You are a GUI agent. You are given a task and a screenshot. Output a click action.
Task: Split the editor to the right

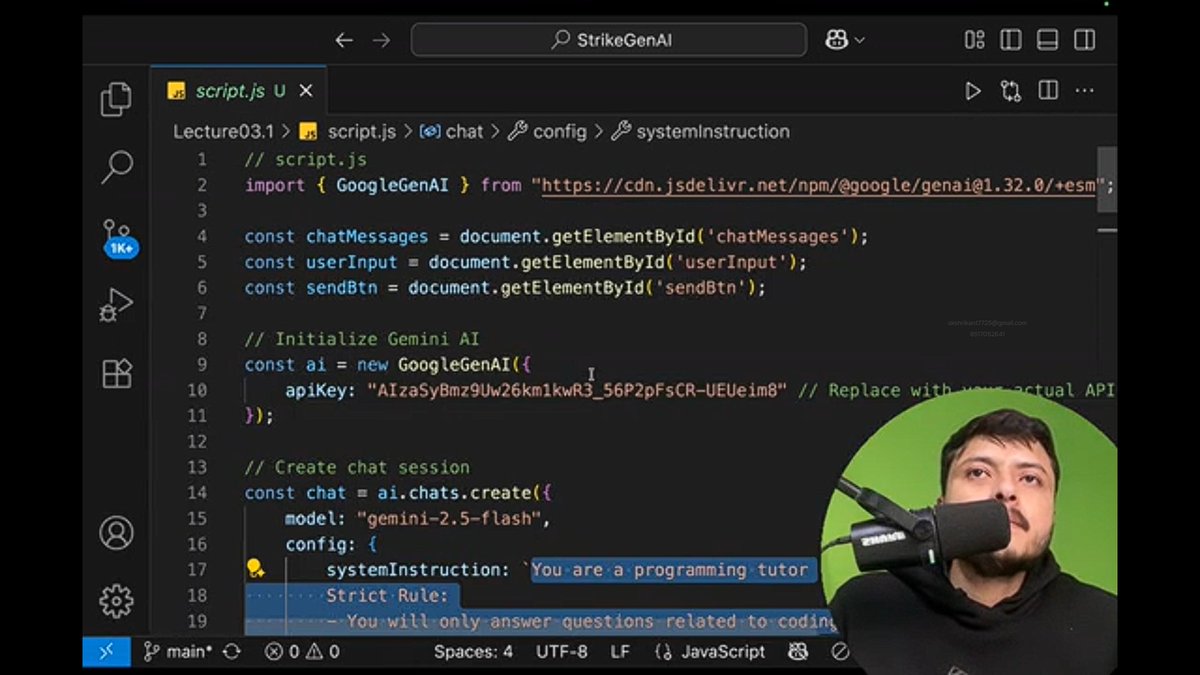coord(1048,91)
